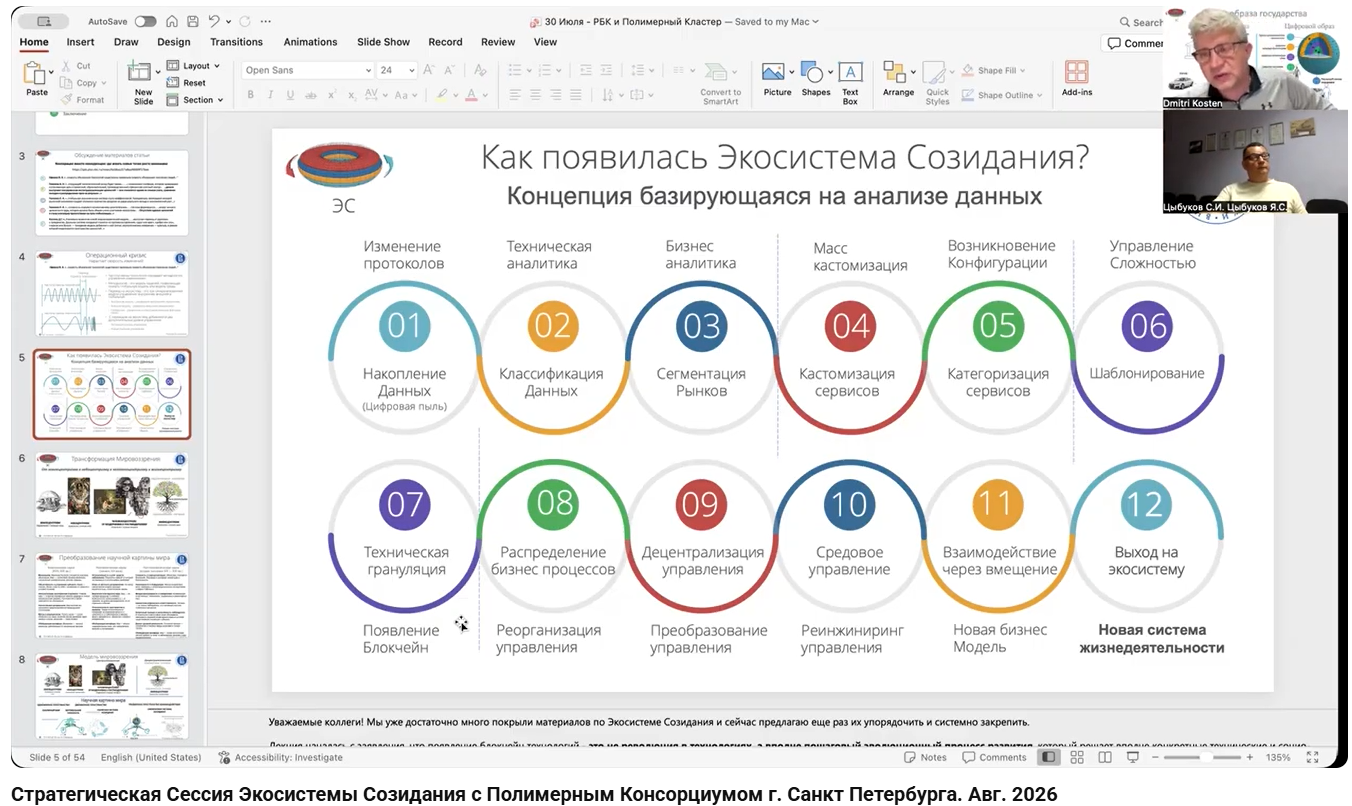The width and height of the screenshot is (1352, 806).
Task: Switch to the Slide Show tab
Action: pos(383,42)
